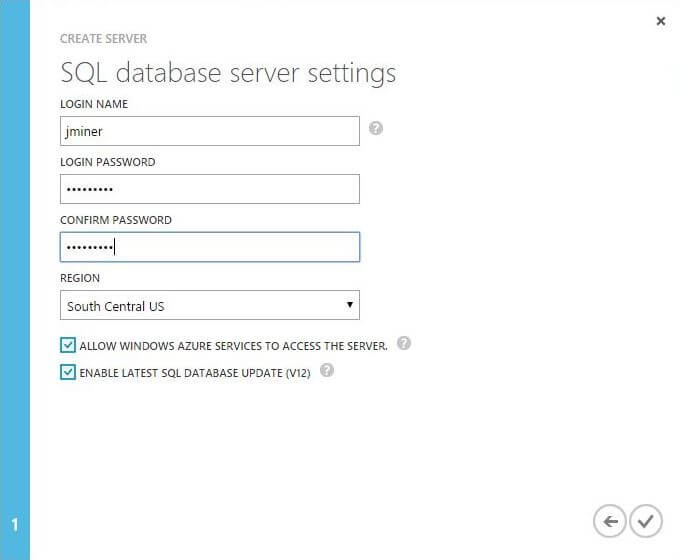Click the Enable Latest SQL Database Update label
The width and height of the screenshot is (680, 560).
click(x=195, y=373)
